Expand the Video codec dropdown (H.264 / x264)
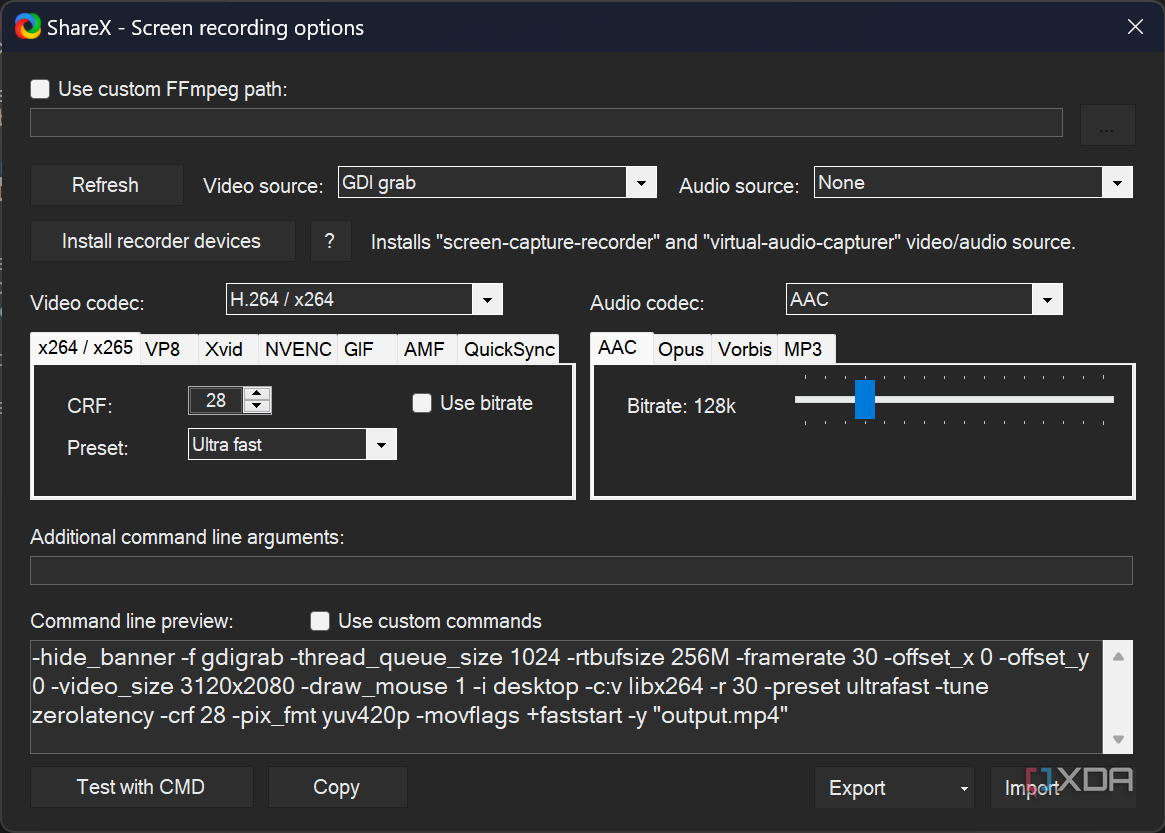Screen dimensions: 1165x833 (364, 299)
